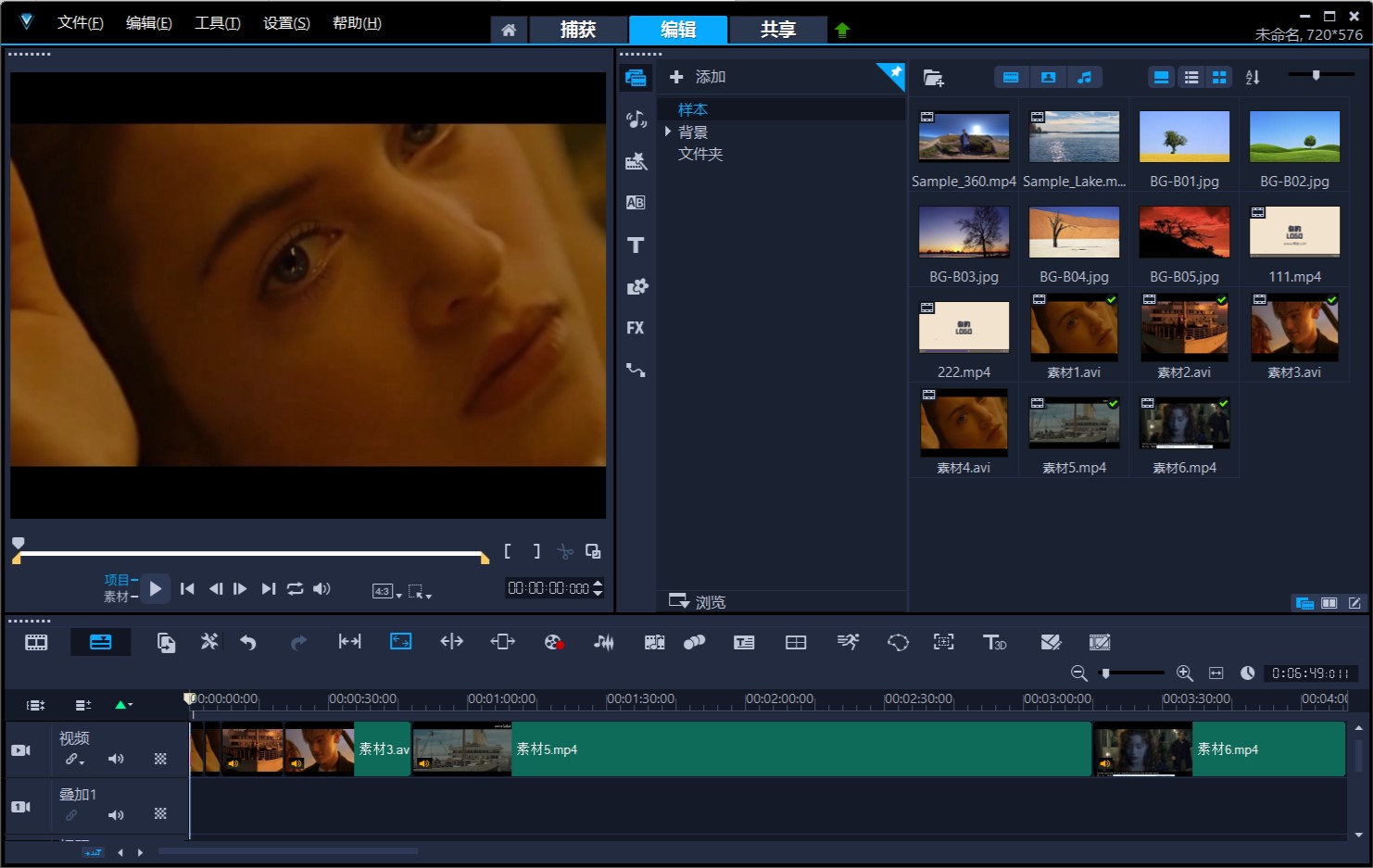Select 项目 preview mode
1373x868 pixels.
117,580
